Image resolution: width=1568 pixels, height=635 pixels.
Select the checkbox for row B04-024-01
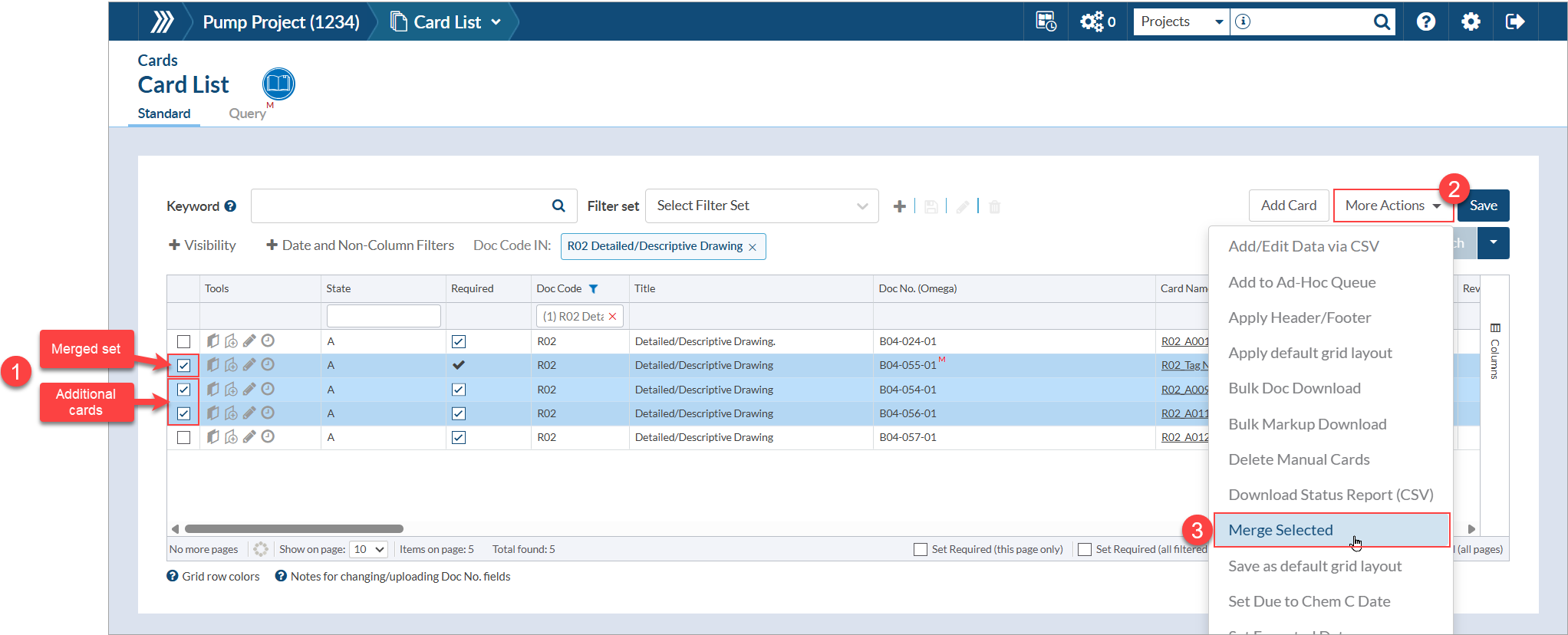point(183,341)
